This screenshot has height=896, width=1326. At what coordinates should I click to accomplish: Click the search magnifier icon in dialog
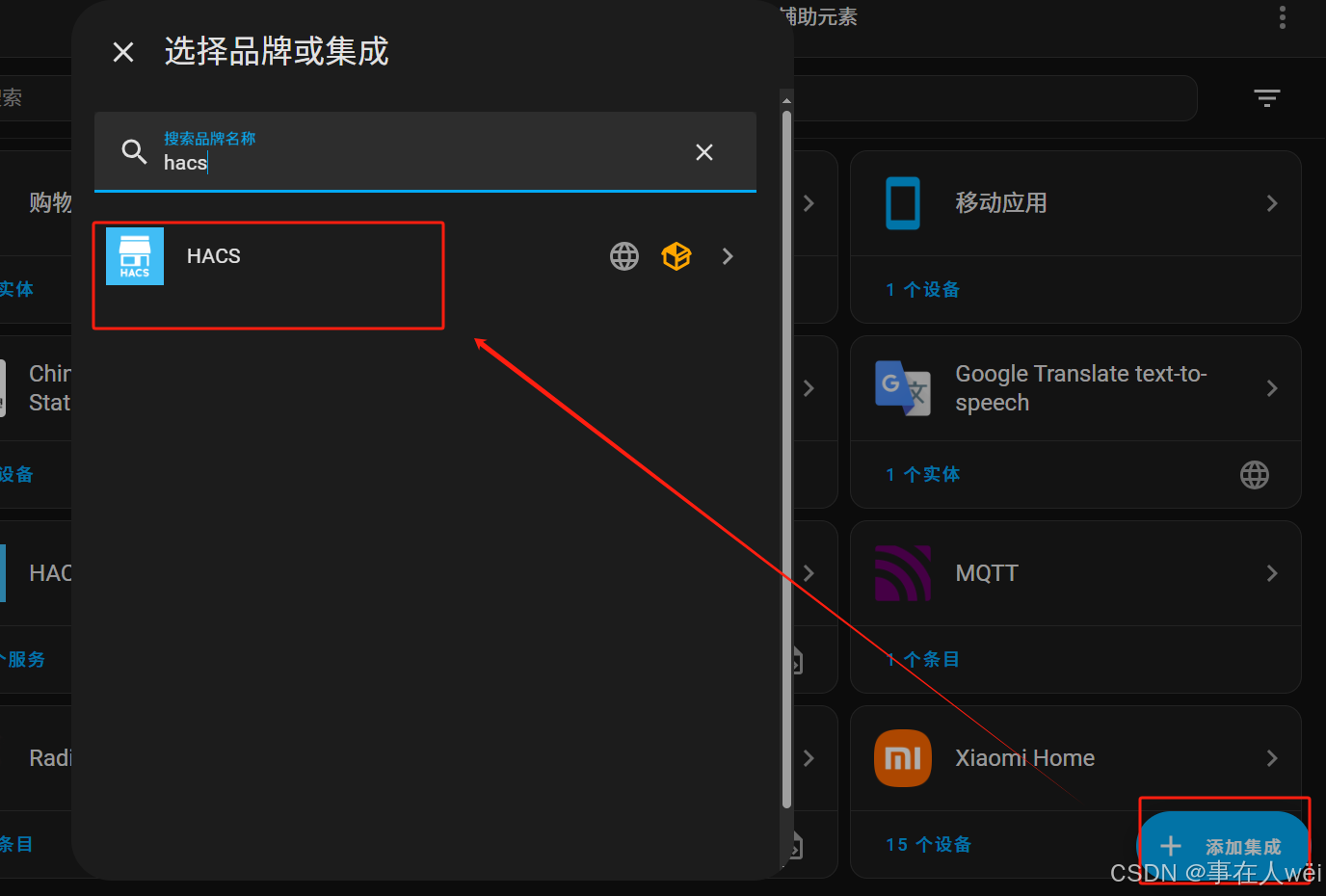[134, 151]
